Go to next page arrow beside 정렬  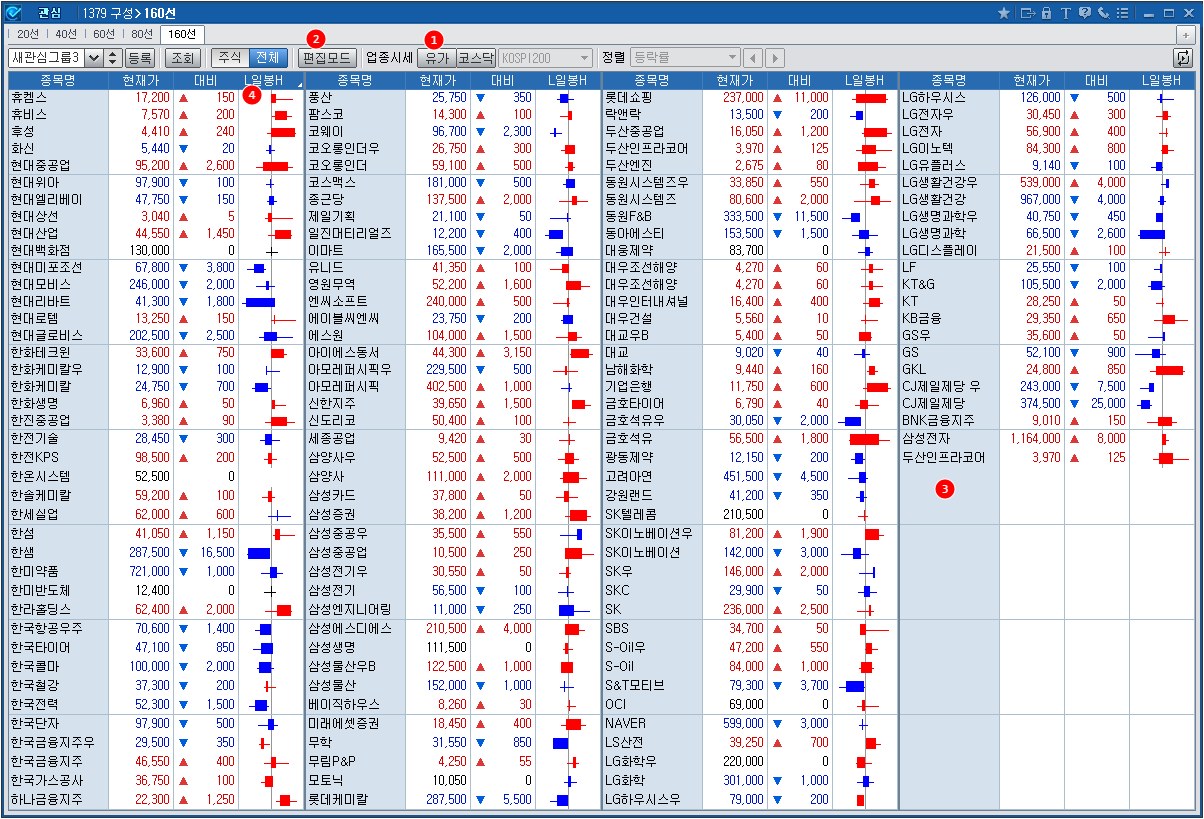point(775,58)
